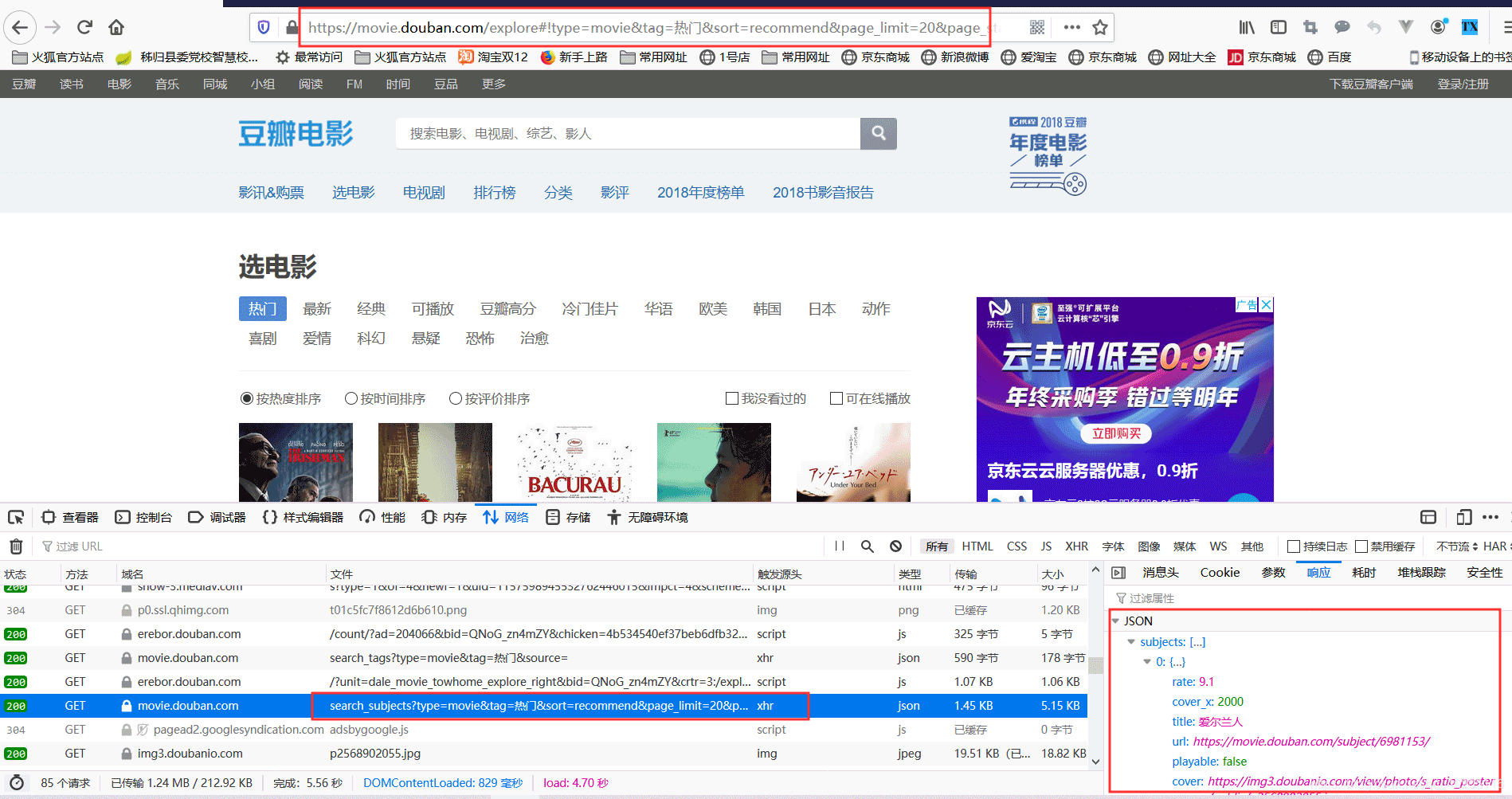
Task: Select the element picker tool in DevTools
Action: 16,516
